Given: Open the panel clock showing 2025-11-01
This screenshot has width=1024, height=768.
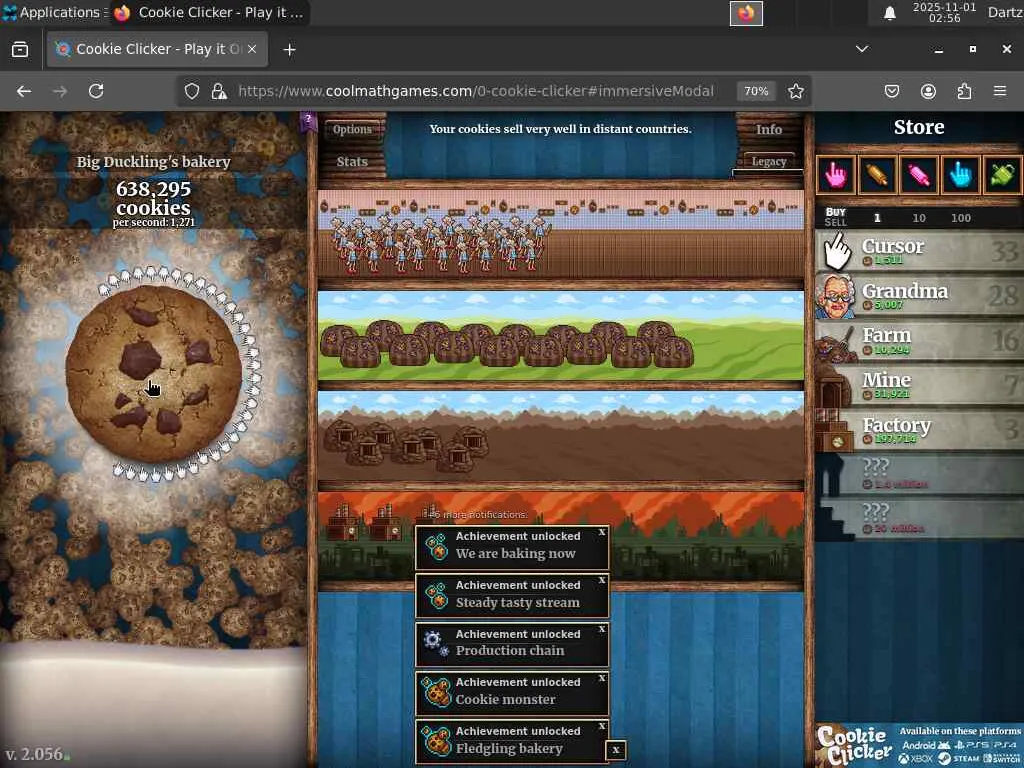Looking at the screenshot, I should tap(944, 12).
